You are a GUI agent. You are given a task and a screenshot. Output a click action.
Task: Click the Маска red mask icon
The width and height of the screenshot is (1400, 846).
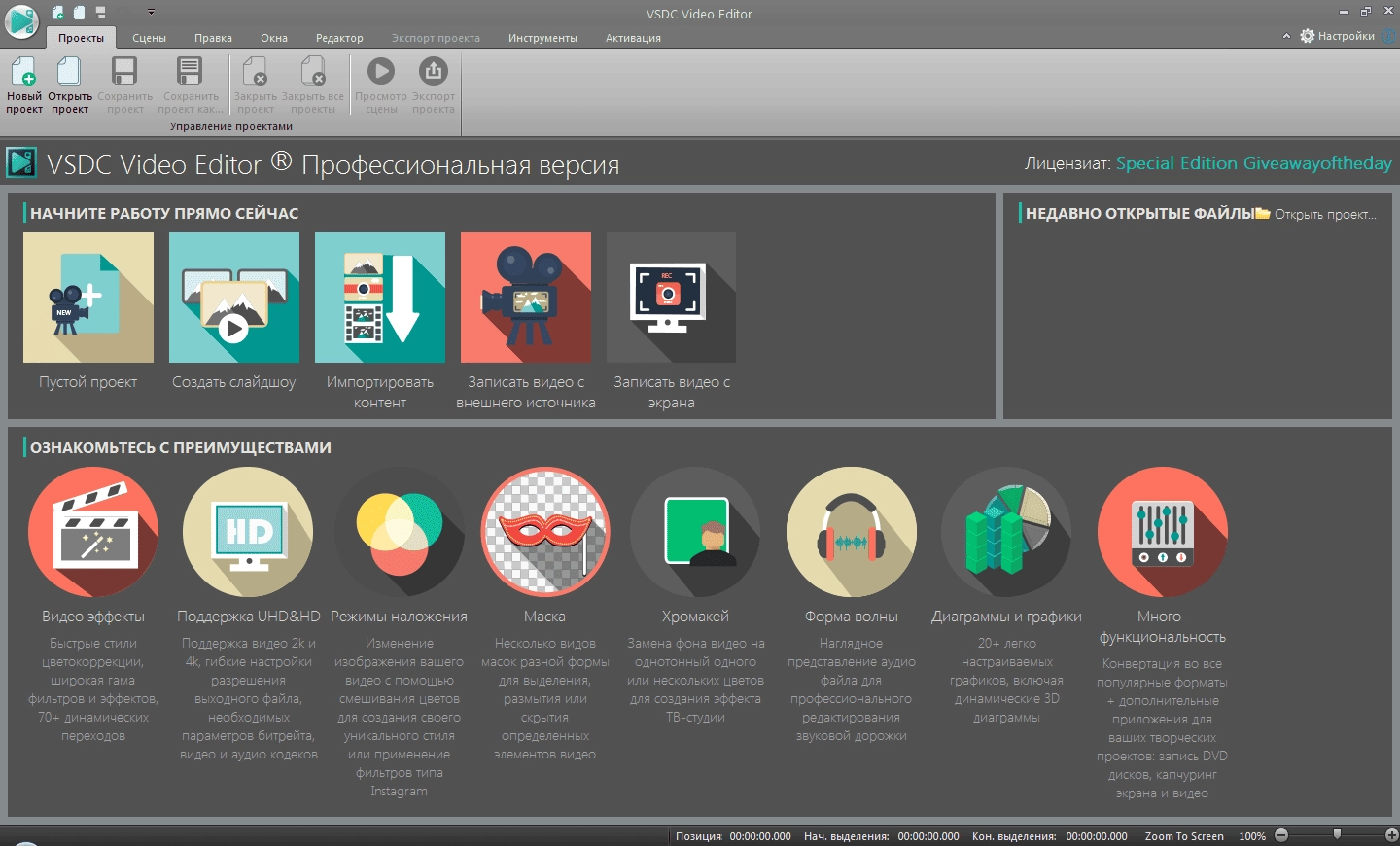click(545, 532)
